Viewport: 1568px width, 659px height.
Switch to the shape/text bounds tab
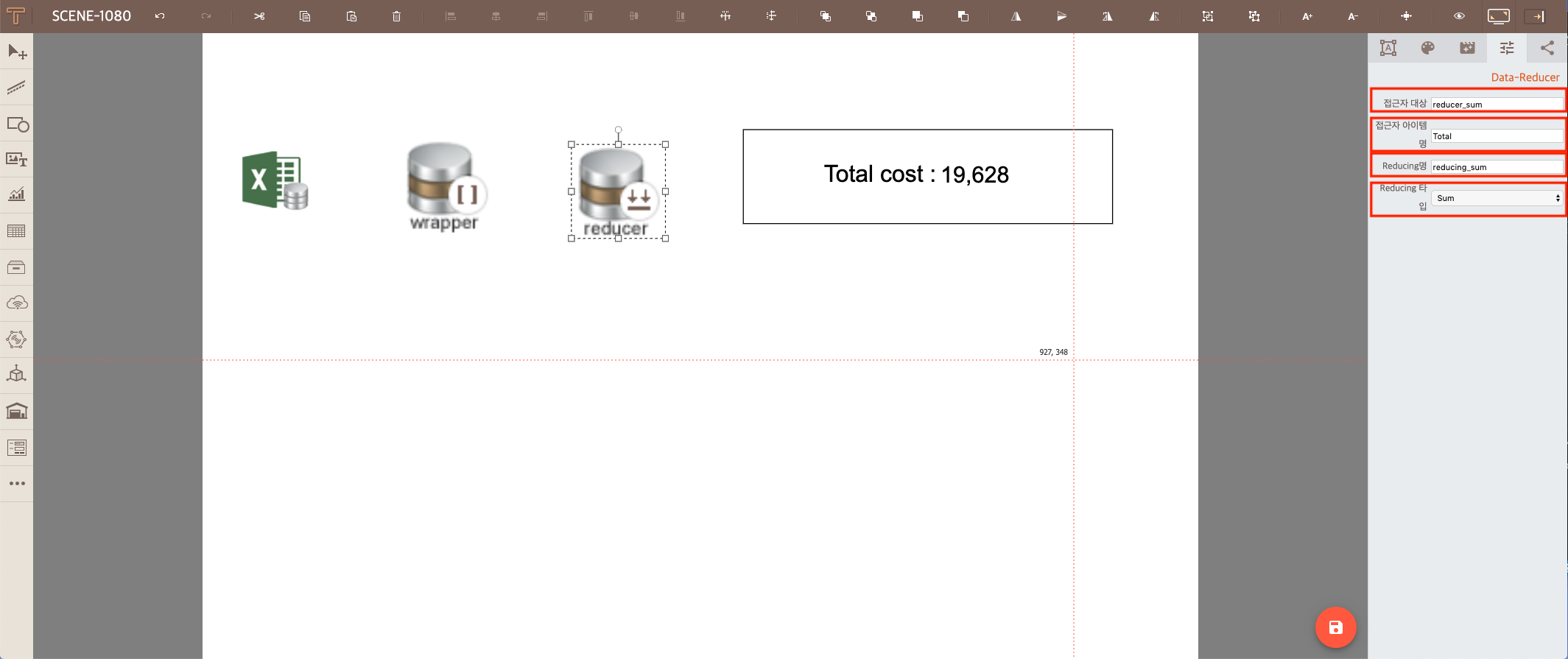[1388, 49]
